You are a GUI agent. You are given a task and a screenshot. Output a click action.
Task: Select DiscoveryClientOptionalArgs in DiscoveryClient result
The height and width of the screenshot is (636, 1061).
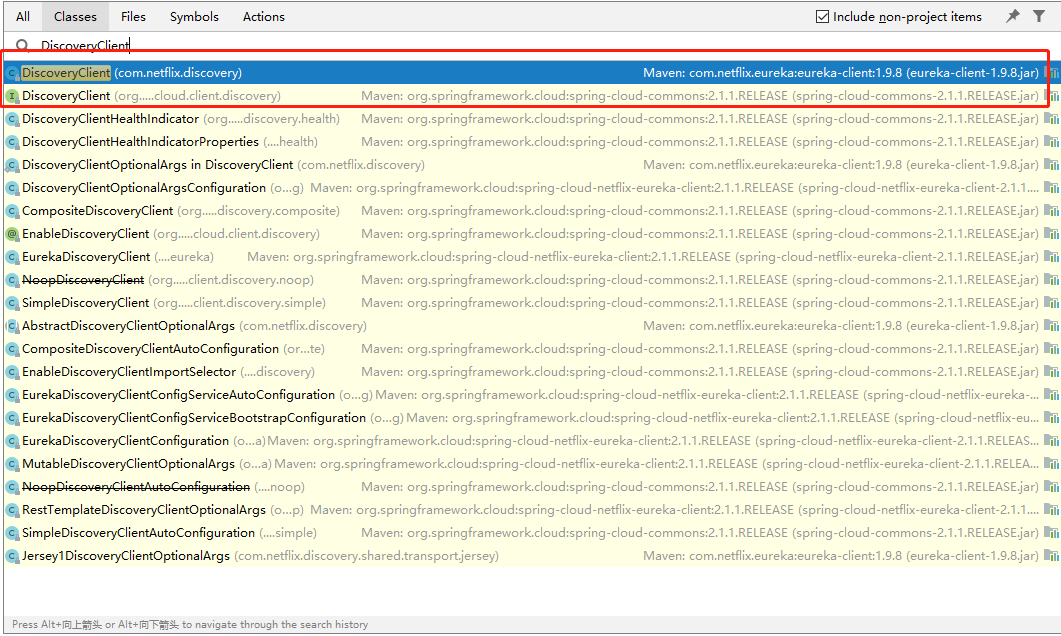[x=531, y=164]
